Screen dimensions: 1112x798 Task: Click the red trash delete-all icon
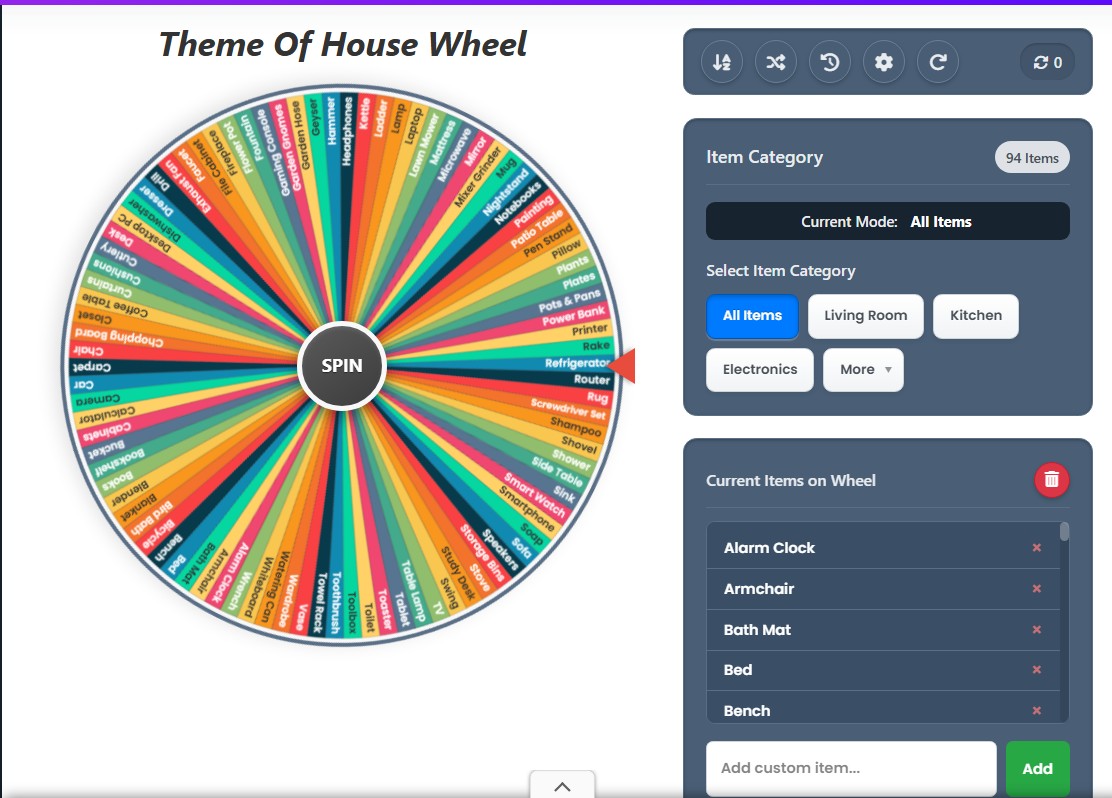coord(1052,480)
